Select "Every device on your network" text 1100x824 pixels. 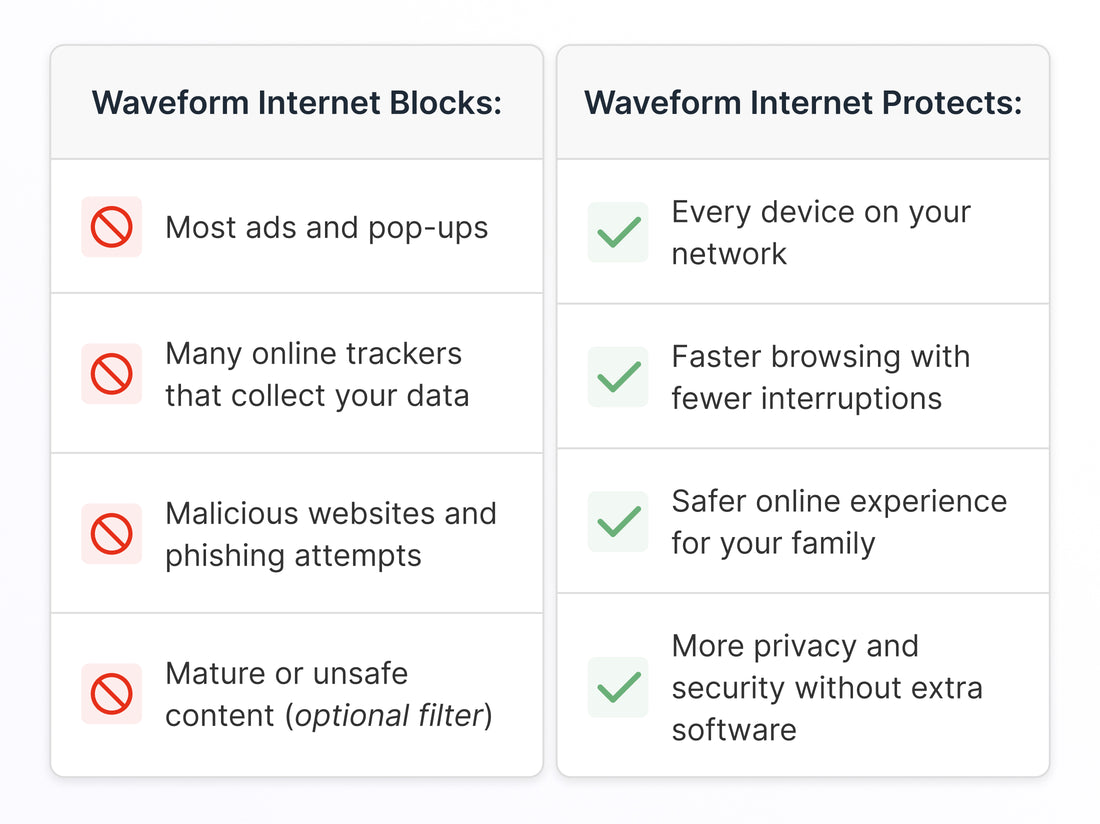821,232
